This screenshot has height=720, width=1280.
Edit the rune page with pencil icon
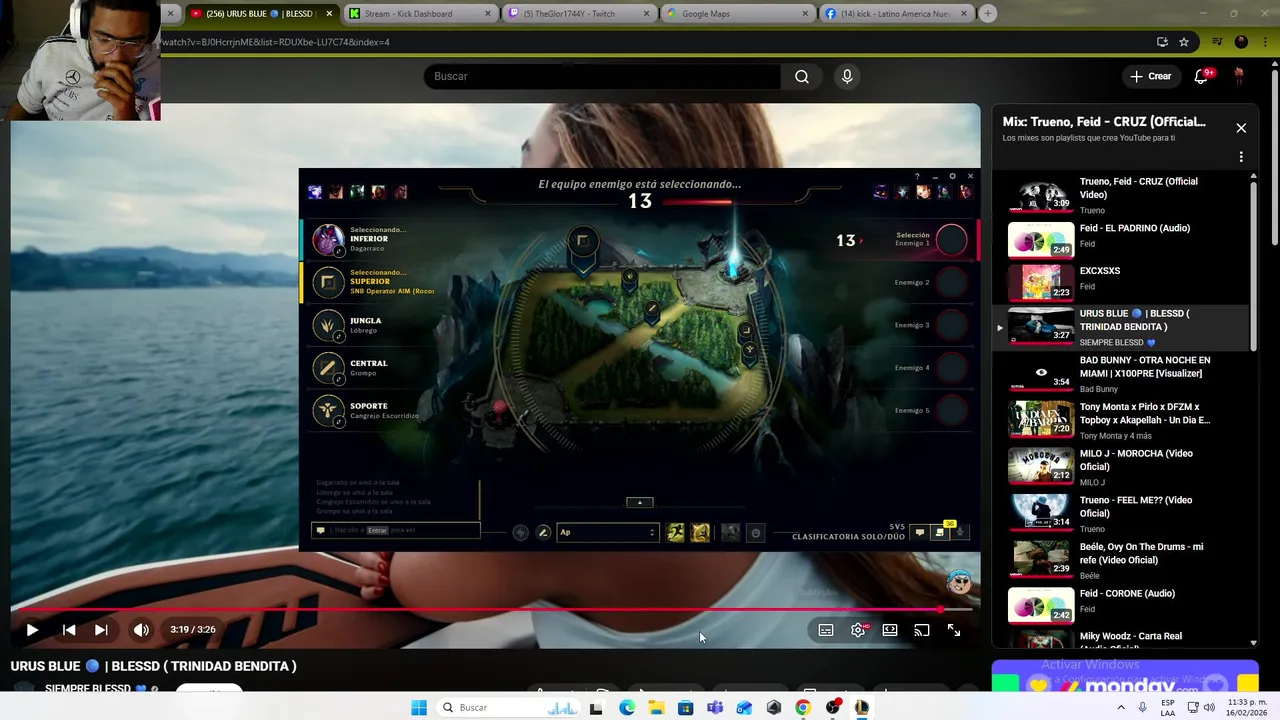543,532
